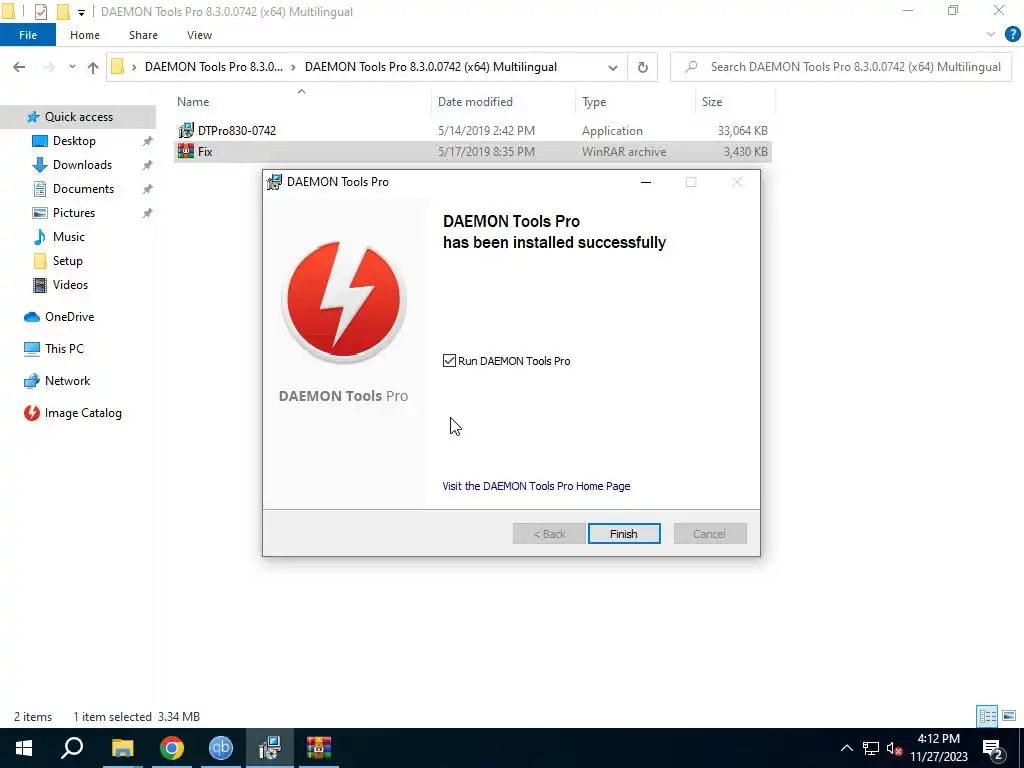Open the Setup folder in navigation pane
The height and width of the screenshot is (768, 1024).
click(67, 261)
